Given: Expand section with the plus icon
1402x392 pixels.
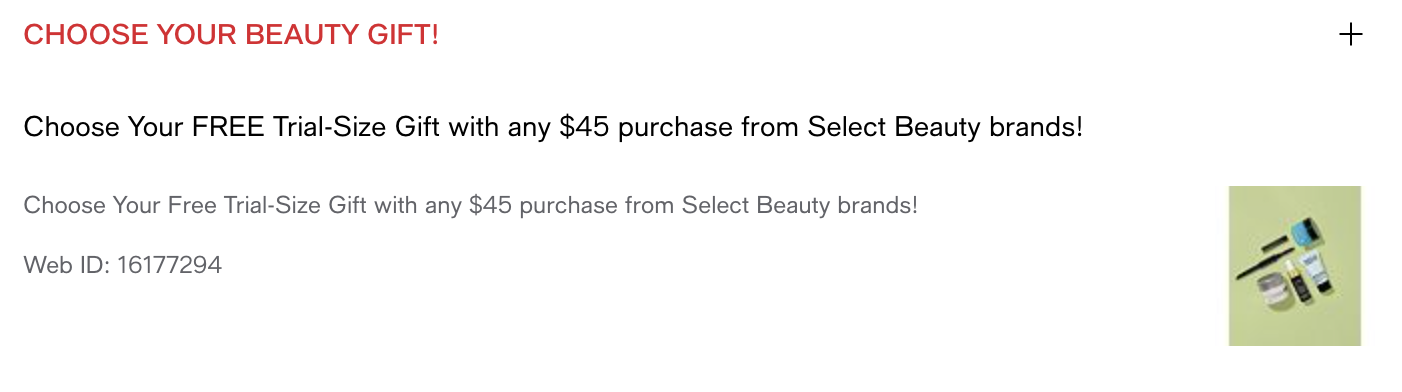Looking at the screenshot, I should click(x=1350, y=35).
